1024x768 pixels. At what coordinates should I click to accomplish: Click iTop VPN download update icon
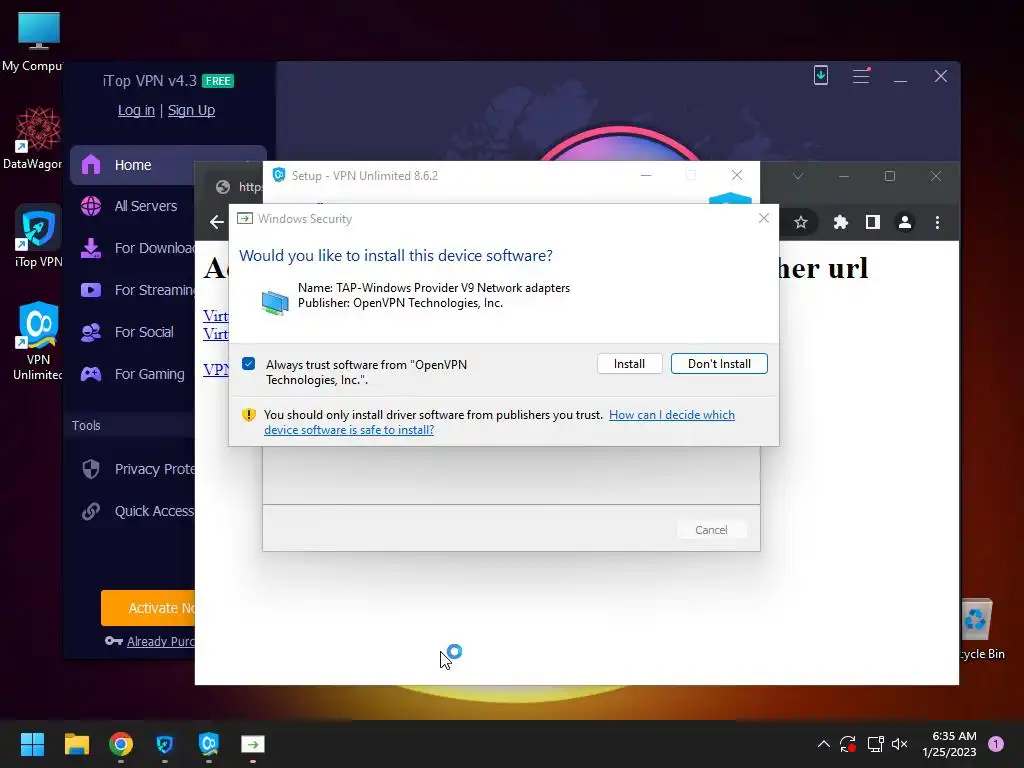[x=821, y=76]
